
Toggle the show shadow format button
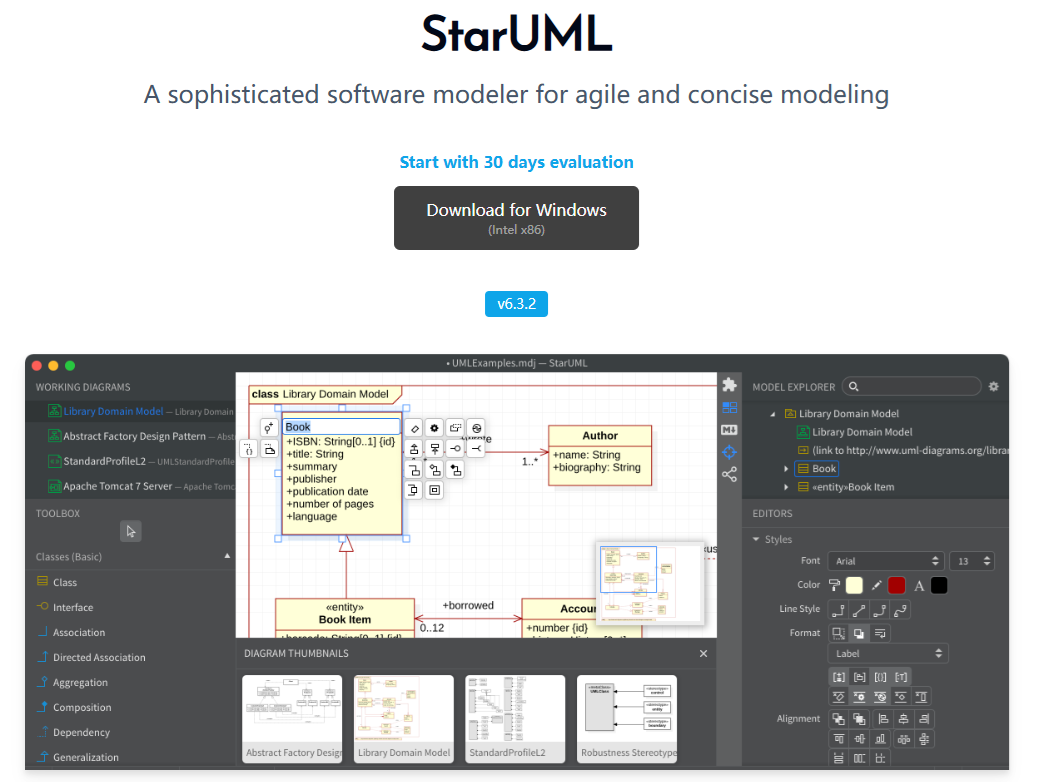(859, 633)
